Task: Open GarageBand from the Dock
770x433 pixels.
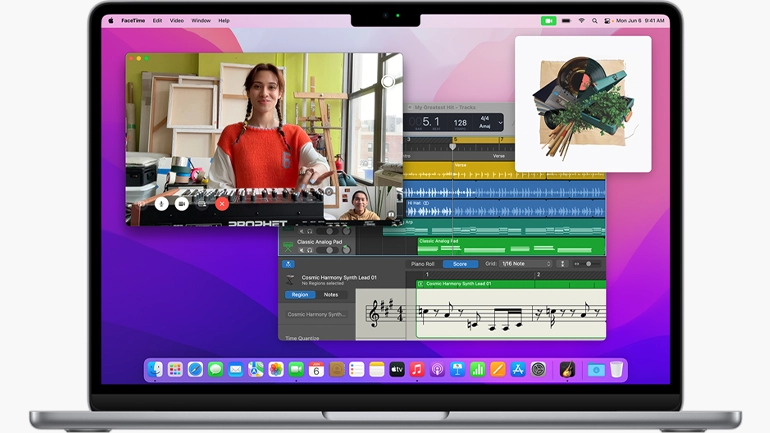Action: coord(567,369)
